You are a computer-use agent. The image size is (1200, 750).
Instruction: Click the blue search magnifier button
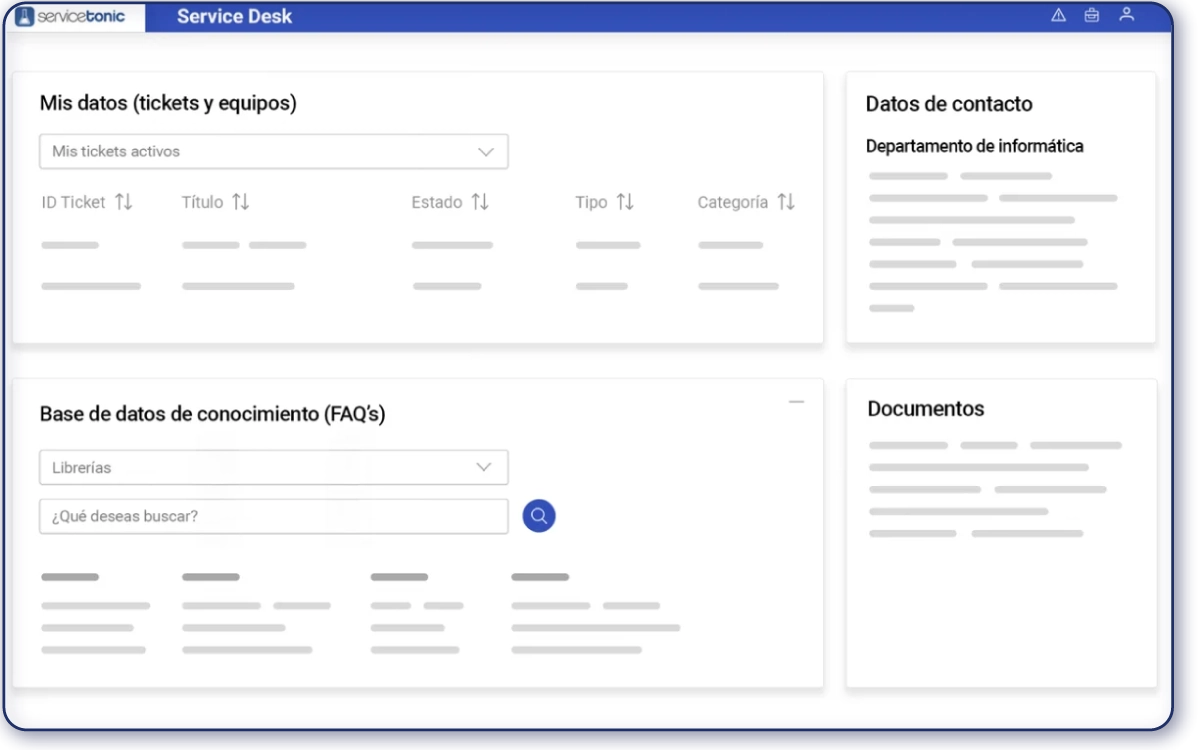point(539,516)
